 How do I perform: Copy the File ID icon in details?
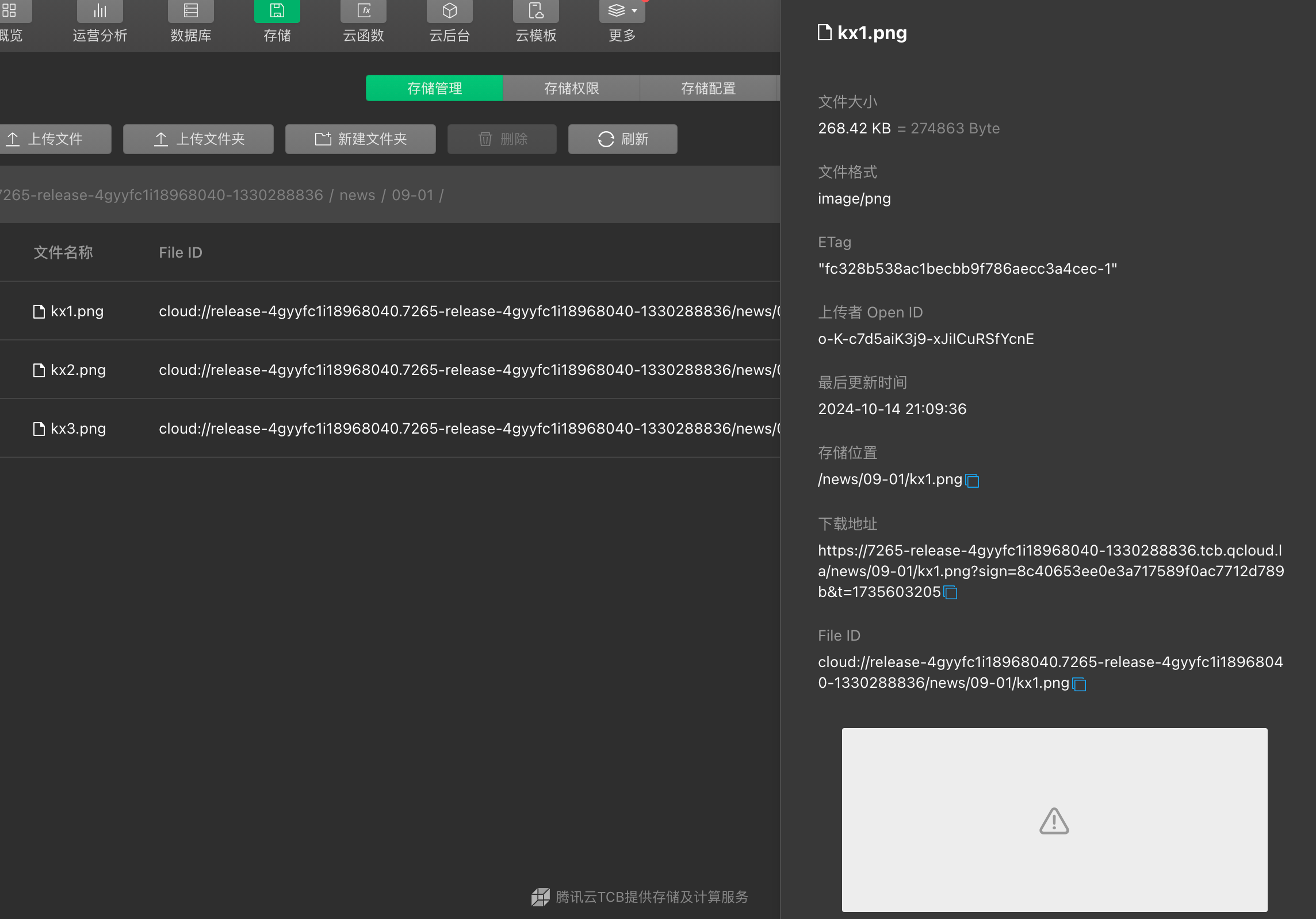pos(1079,684)
